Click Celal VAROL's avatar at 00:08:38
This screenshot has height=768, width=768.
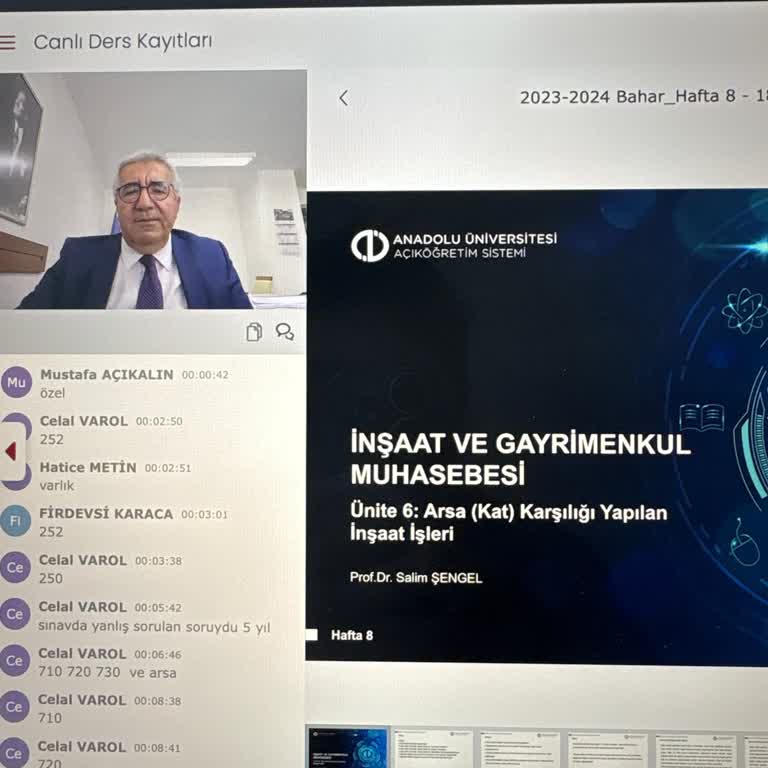pos(14,707)
